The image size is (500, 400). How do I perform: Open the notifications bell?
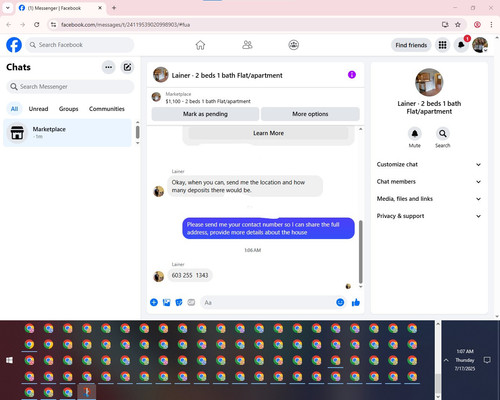[x=461, y=45]
